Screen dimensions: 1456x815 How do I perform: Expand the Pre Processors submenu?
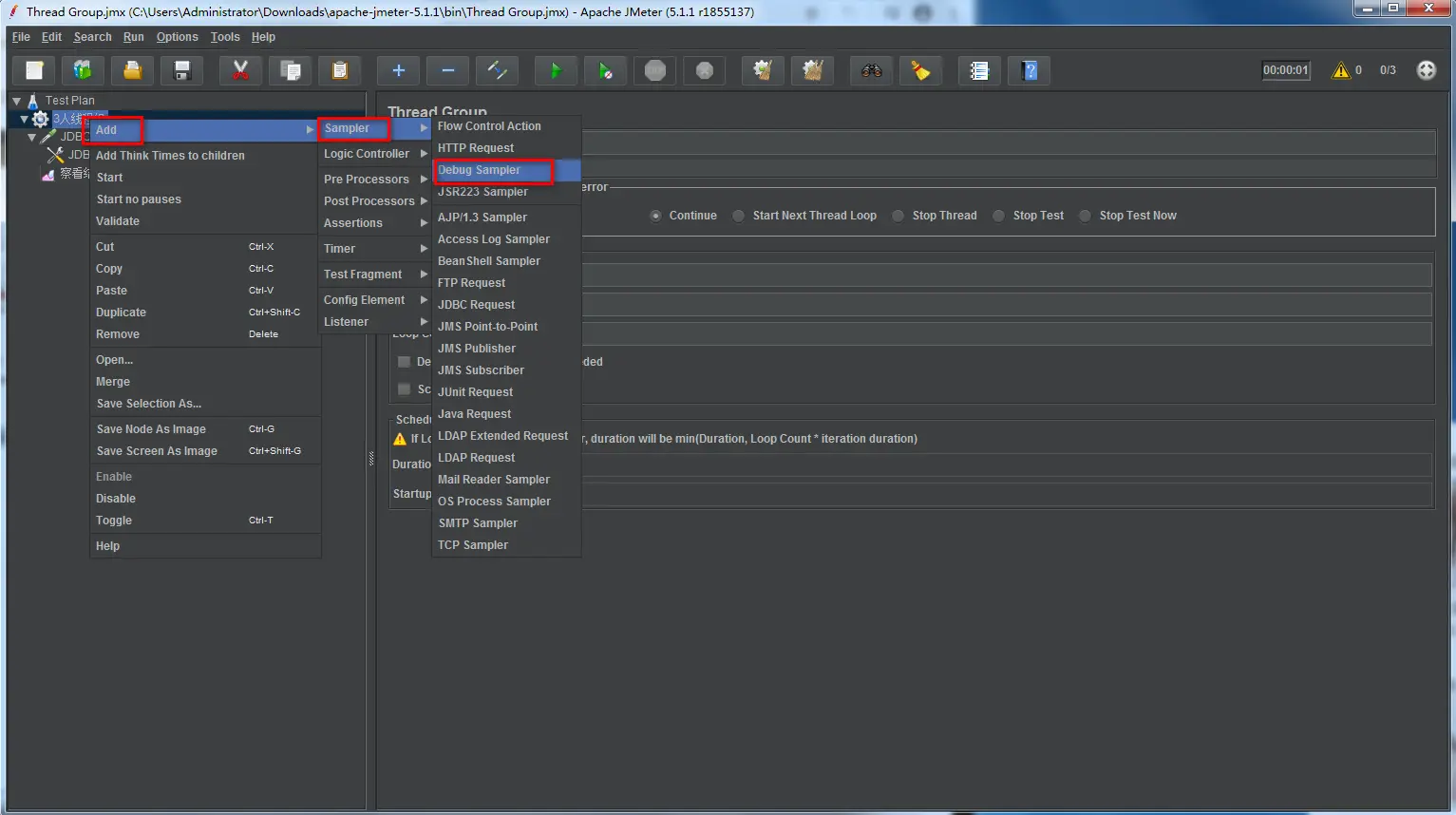375,180
